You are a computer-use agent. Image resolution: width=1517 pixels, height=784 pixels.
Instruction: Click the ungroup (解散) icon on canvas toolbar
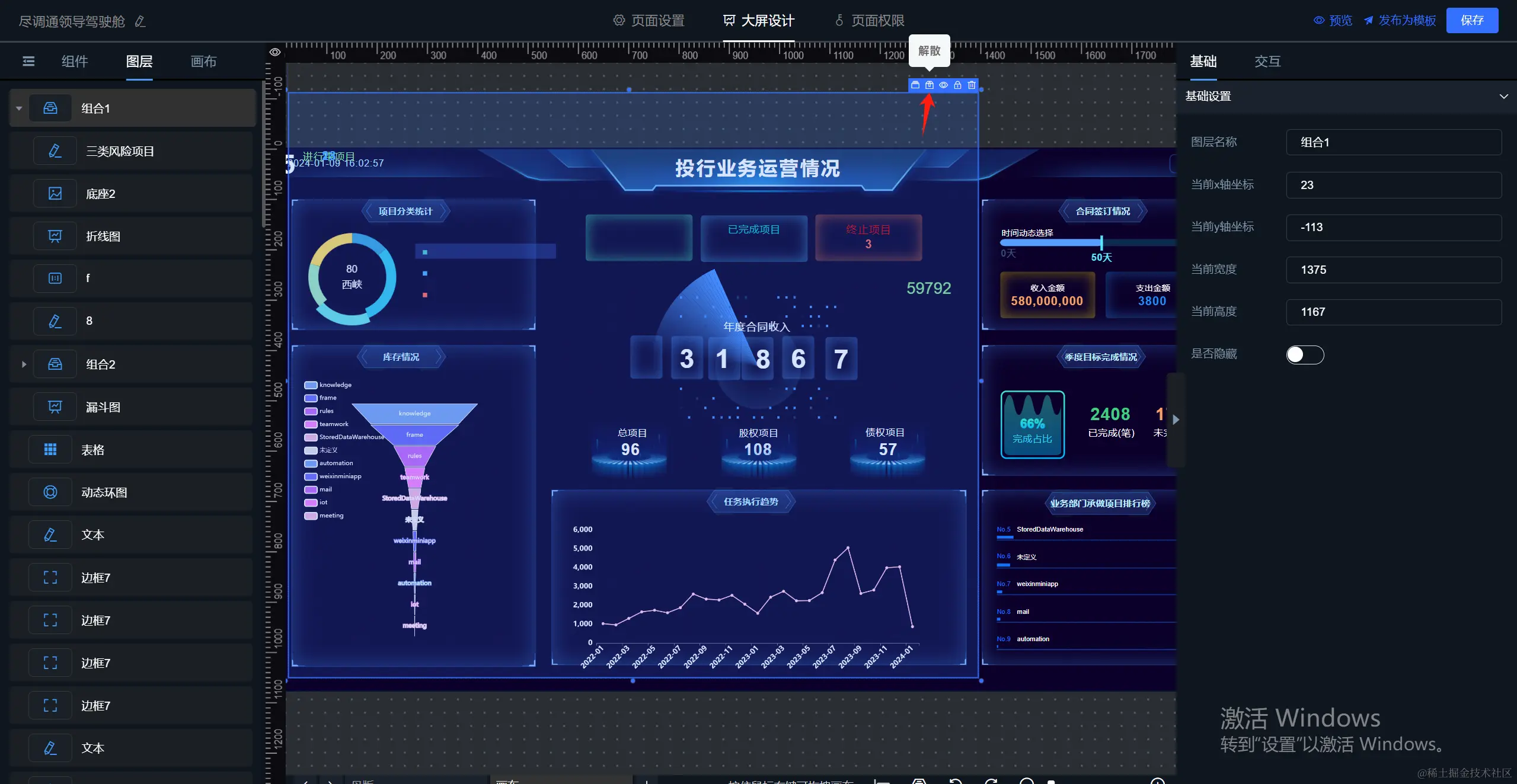click(929, 85)
